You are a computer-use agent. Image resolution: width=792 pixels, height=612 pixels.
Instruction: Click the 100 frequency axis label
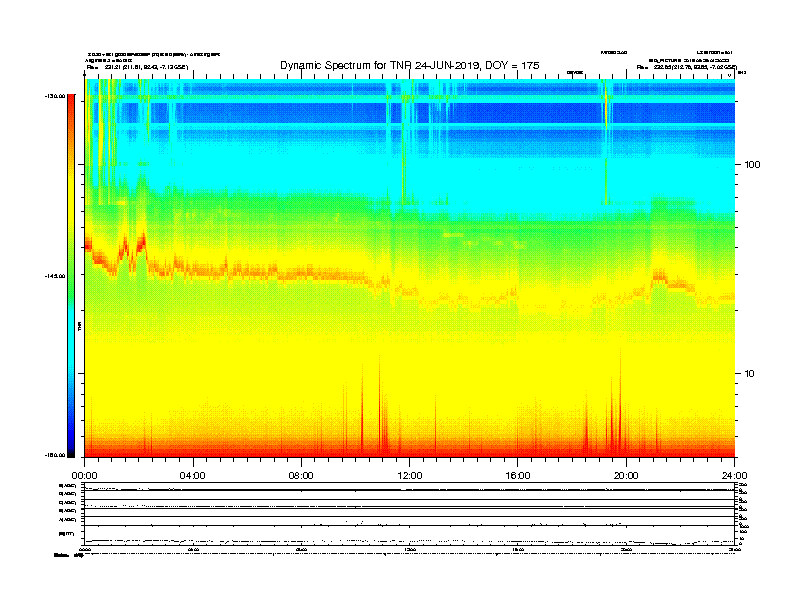752,165
